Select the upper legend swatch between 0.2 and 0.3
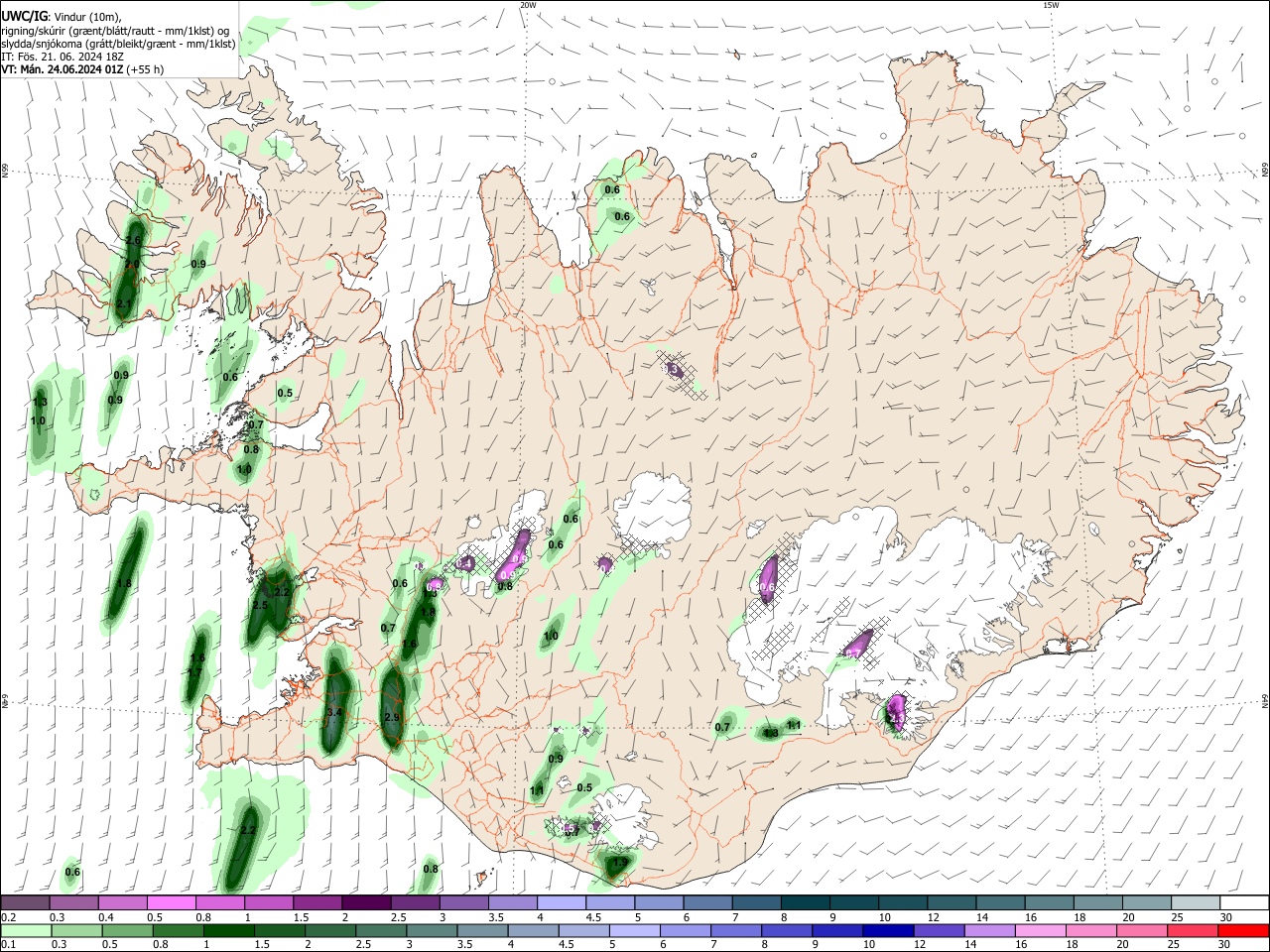 [25, 902]
